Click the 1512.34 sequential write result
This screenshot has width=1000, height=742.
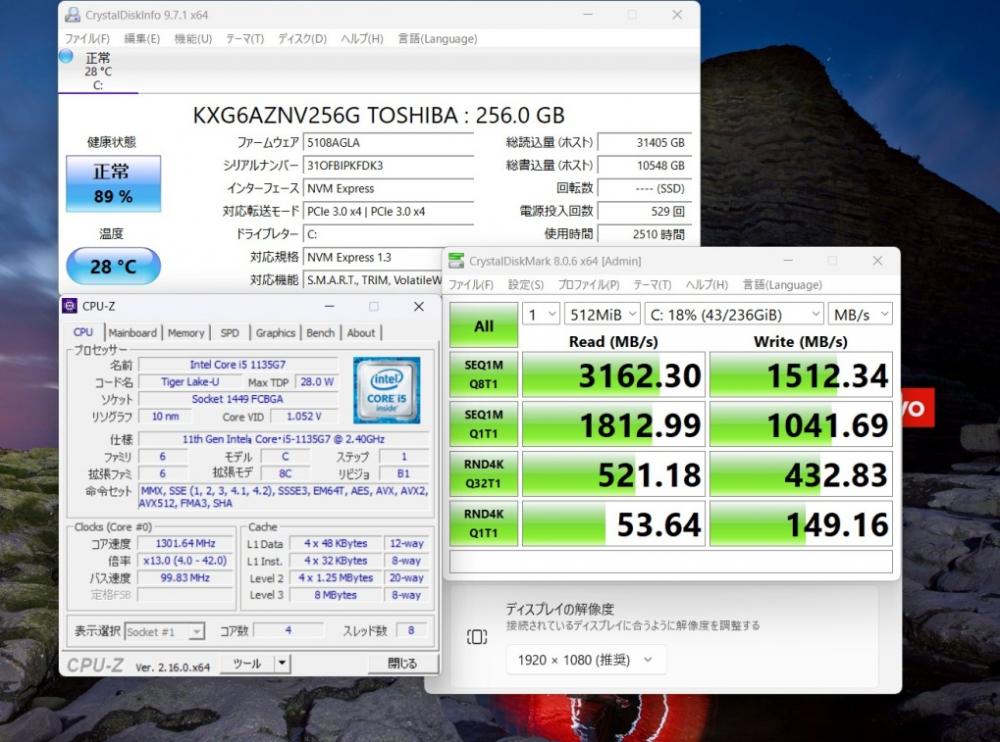click(801, 375)
